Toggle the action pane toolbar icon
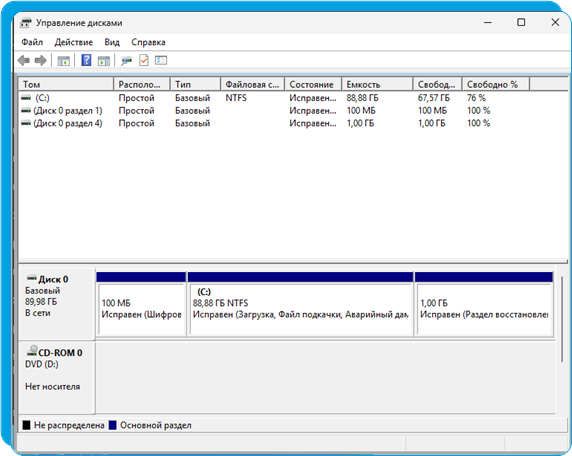The image size is (572, 456). (x=104, y=61)
